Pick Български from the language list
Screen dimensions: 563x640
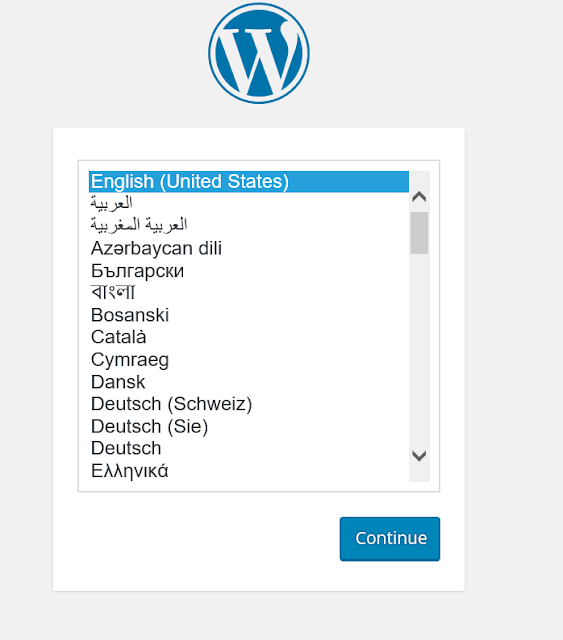[249, 271]
